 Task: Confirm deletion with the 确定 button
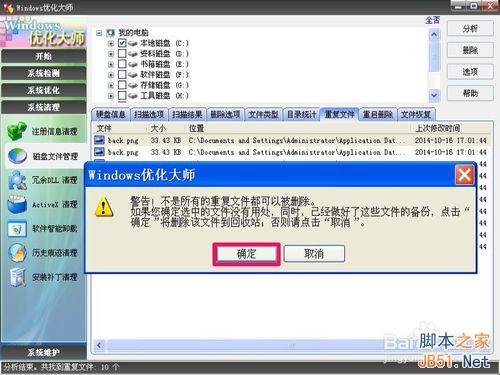tap(246, 254)
